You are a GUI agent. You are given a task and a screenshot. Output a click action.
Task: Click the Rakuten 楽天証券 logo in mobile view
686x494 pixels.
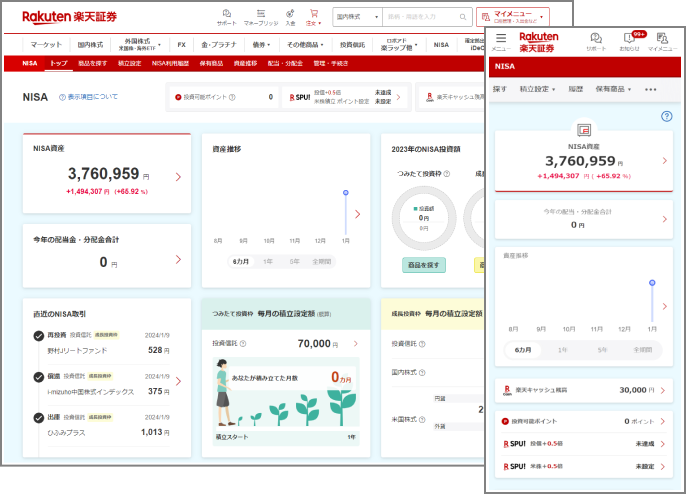(538, 42)
